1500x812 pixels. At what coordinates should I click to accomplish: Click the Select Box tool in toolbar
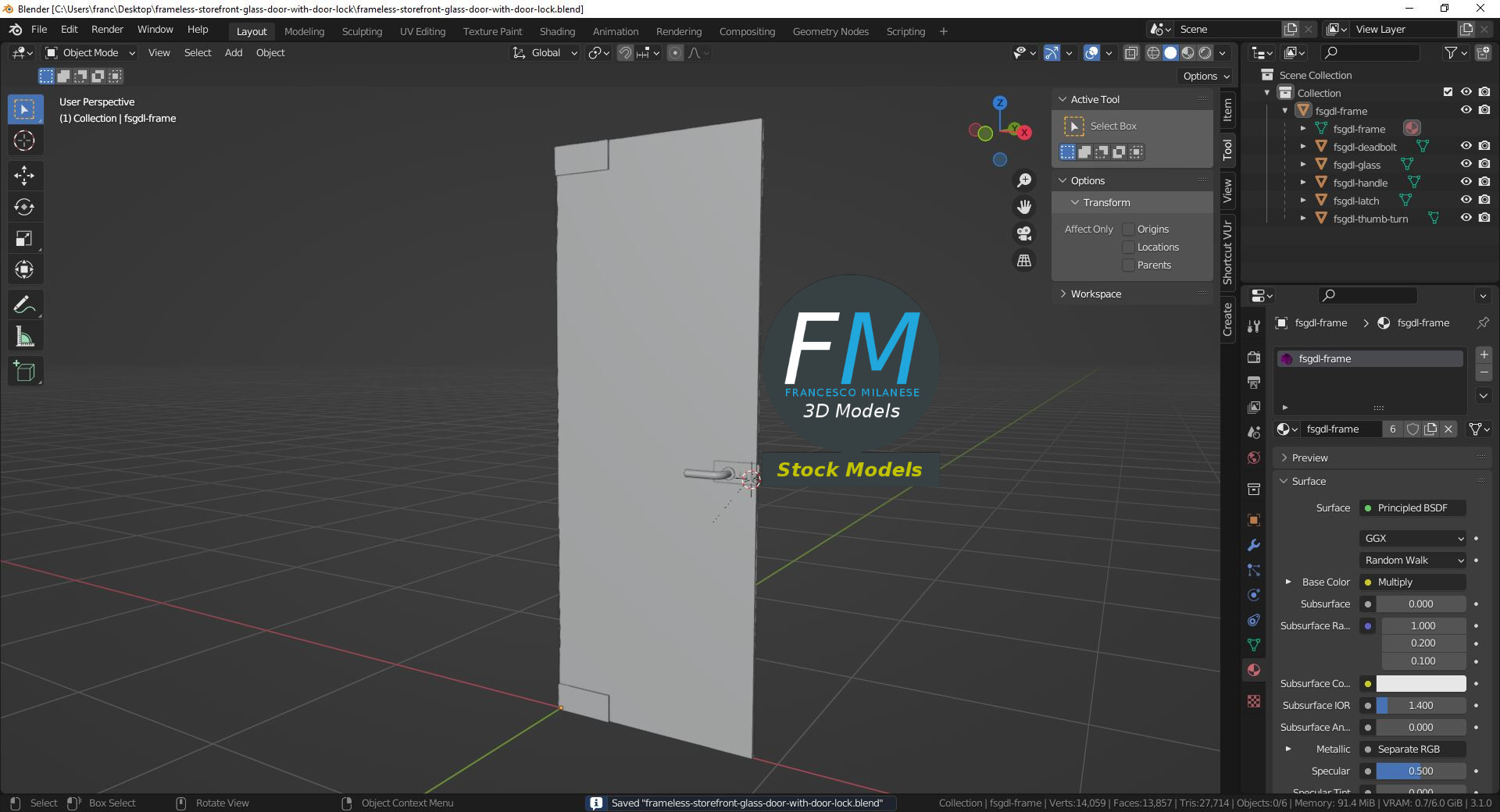point(24,109)
